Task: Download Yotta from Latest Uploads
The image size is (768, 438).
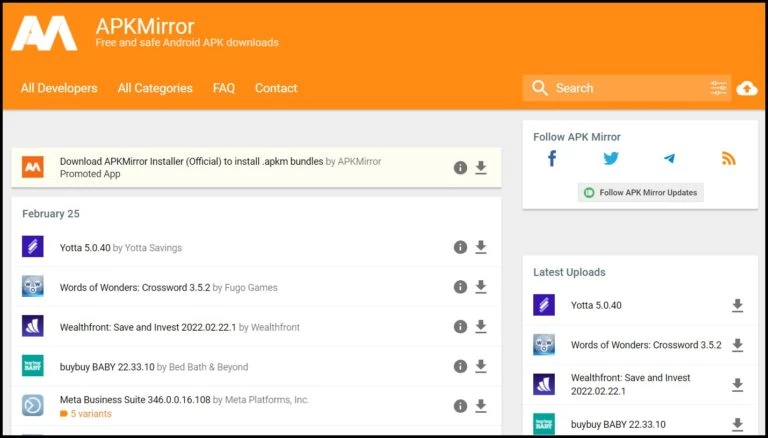Action: tap(737, 305)
